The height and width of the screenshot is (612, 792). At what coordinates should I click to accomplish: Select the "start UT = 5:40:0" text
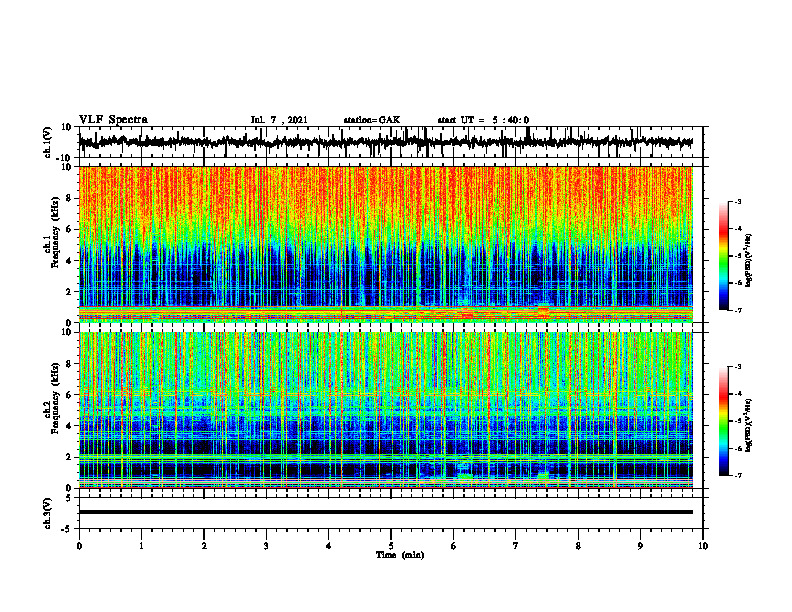pyautogui.click(x=483, y=120)
